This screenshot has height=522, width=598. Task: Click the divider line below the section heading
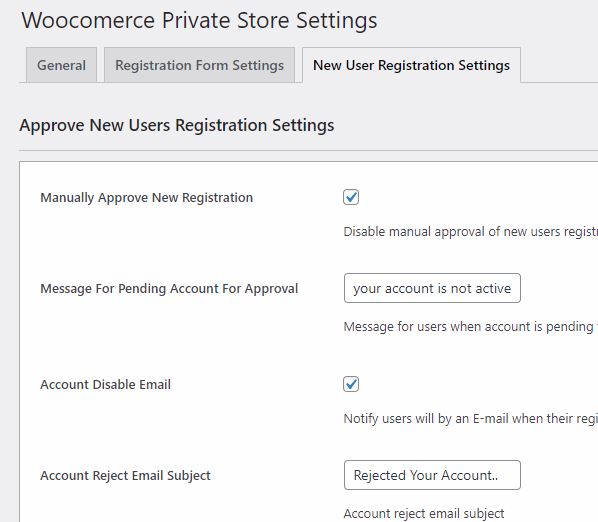(309, 150)
